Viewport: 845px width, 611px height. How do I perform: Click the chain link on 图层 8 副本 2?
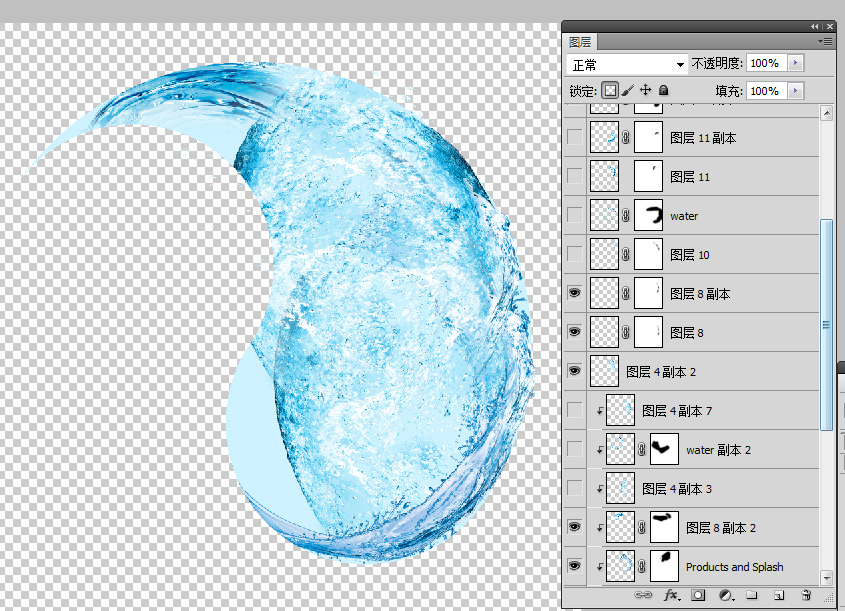[642, 527]
